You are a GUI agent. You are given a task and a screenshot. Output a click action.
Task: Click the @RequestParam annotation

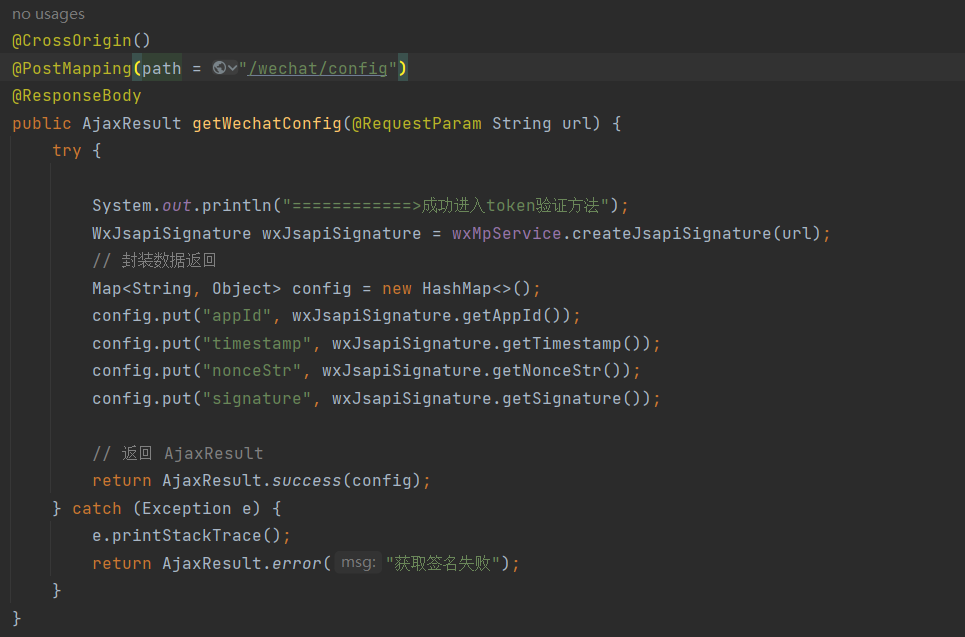pos(417,123)
